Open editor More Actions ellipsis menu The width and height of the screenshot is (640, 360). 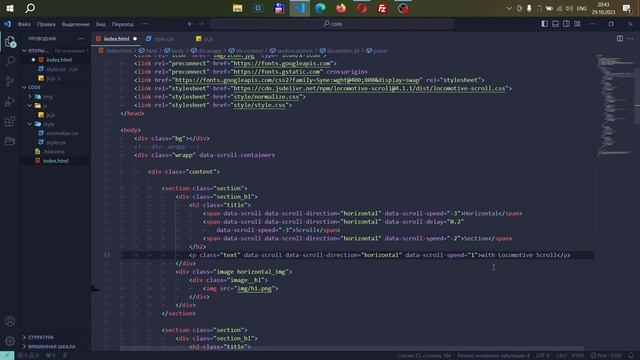point(631,38)
